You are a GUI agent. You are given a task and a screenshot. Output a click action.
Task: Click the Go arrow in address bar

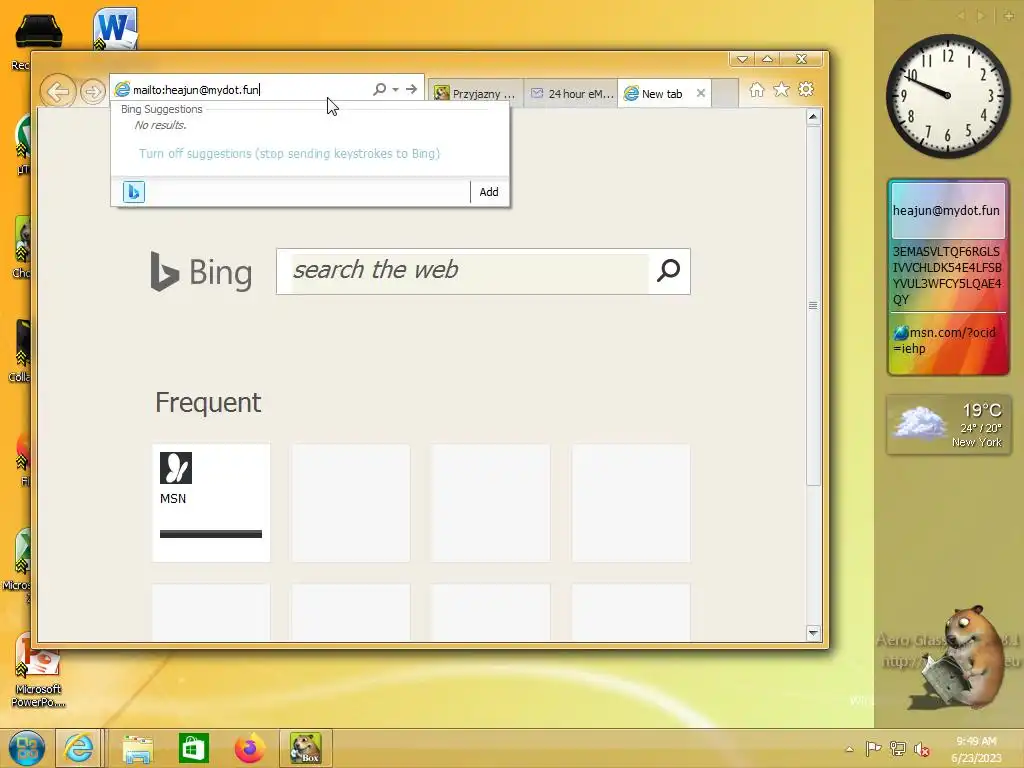tap(411, 89)
